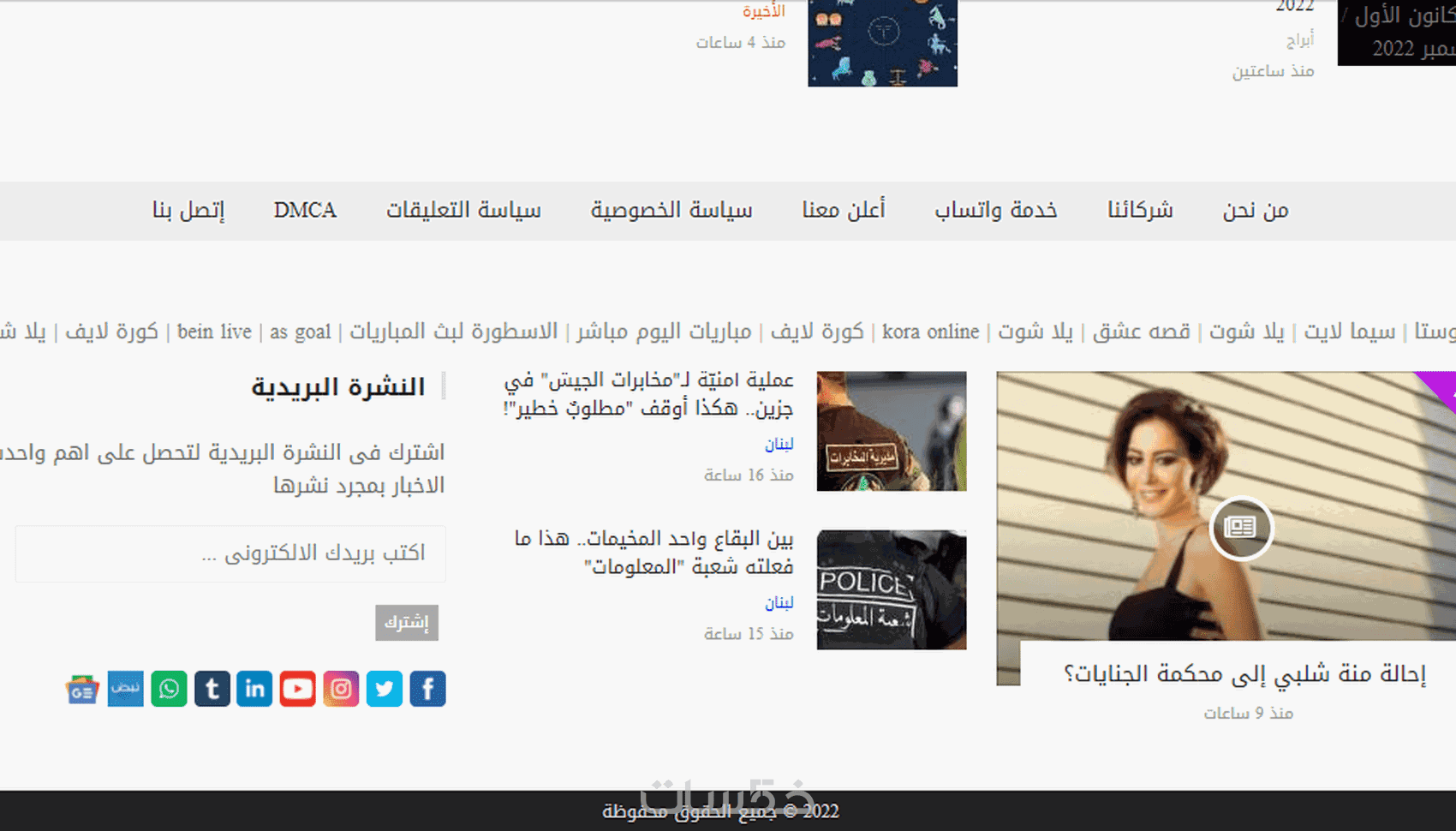Open the 'إتصل بنا' footer menu item
This screenshot has width=1456, height=831.
pos(188,211)
